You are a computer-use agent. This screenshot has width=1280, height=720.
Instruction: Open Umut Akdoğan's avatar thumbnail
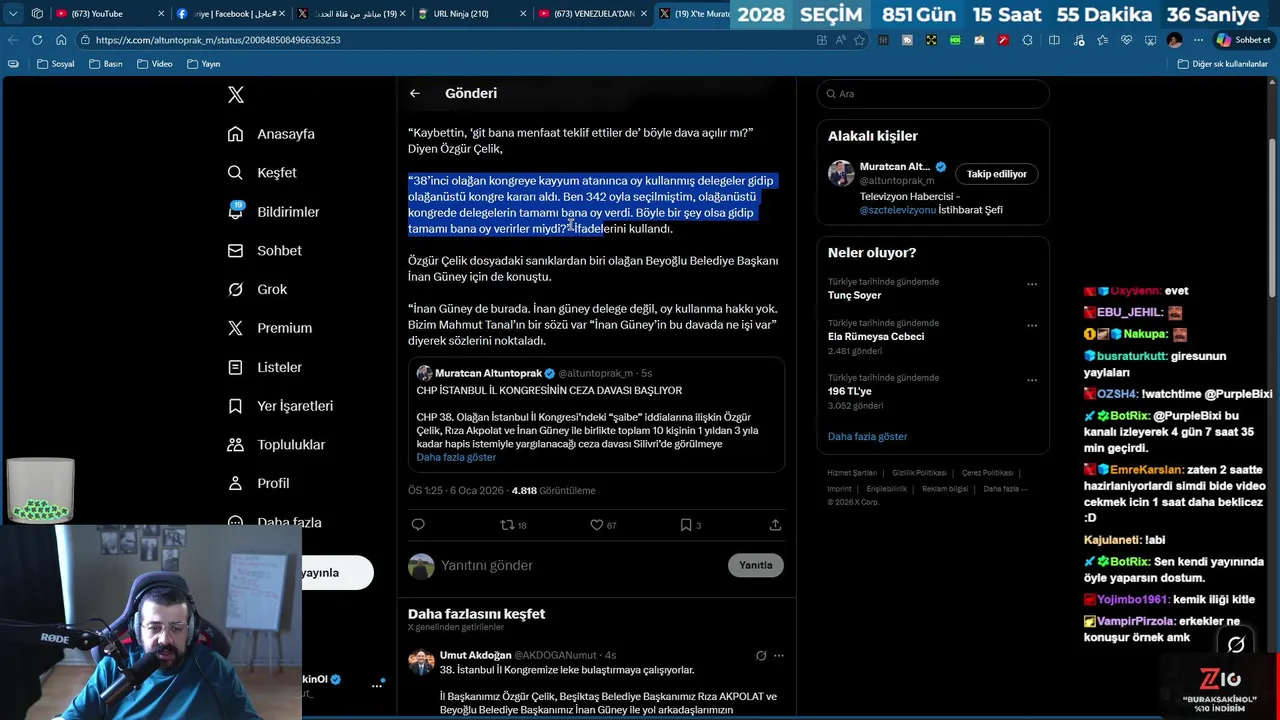coord(421,661)
